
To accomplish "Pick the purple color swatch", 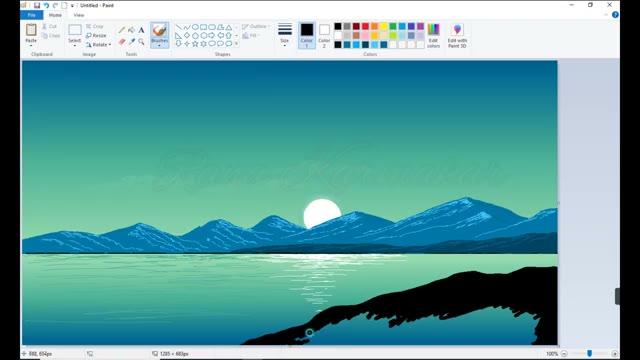I will click(x=420, y=27).
